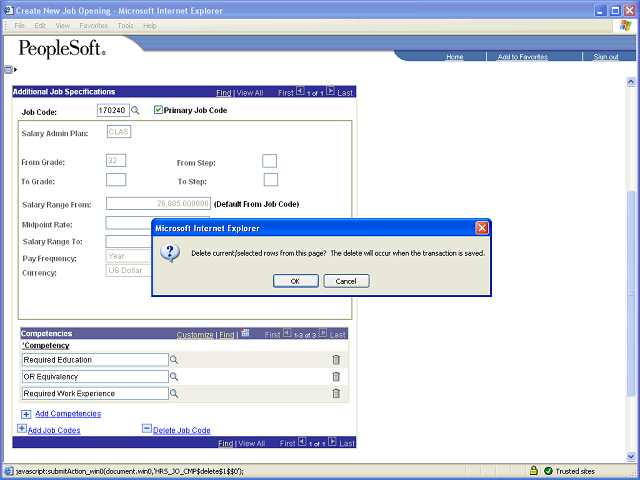
Task: Click the Competency column header
Action: (46, 346)
